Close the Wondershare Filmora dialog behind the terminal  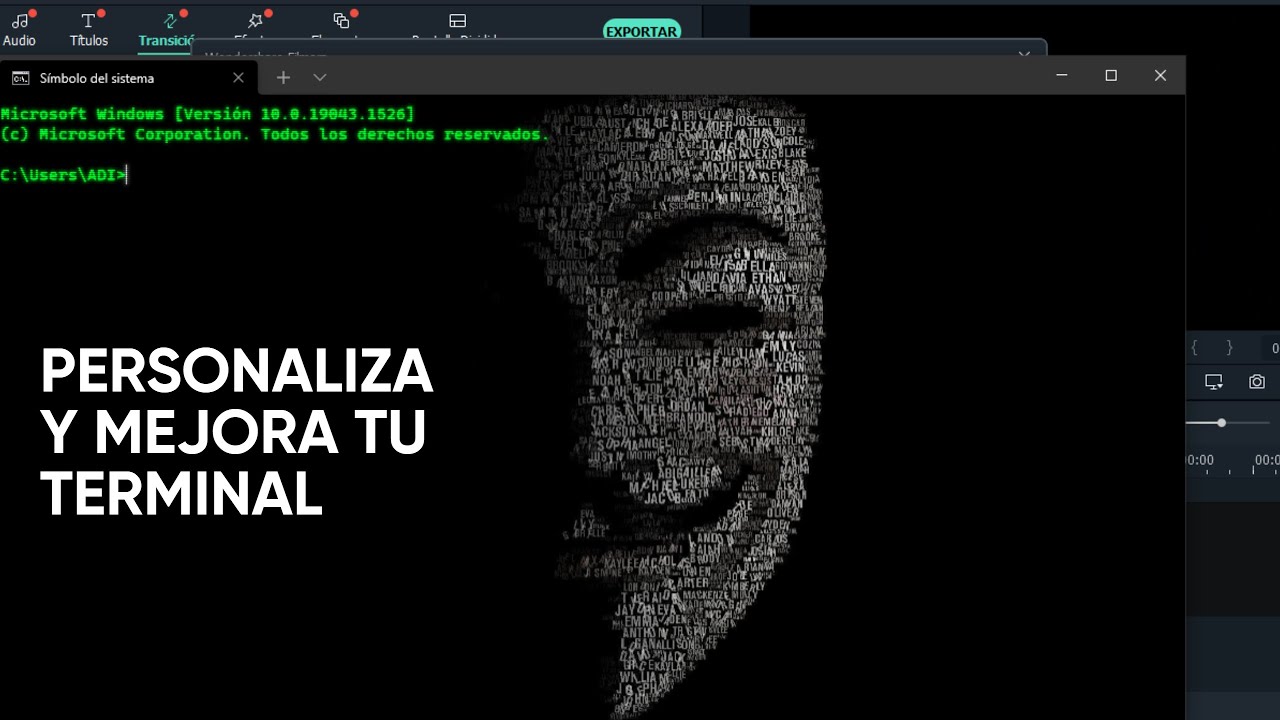click(1024, 55)
